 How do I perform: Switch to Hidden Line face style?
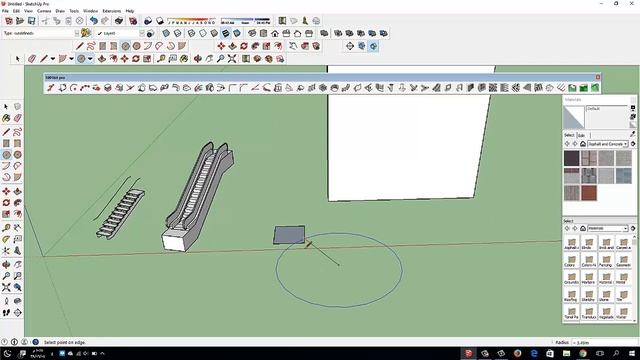point(203,33)
